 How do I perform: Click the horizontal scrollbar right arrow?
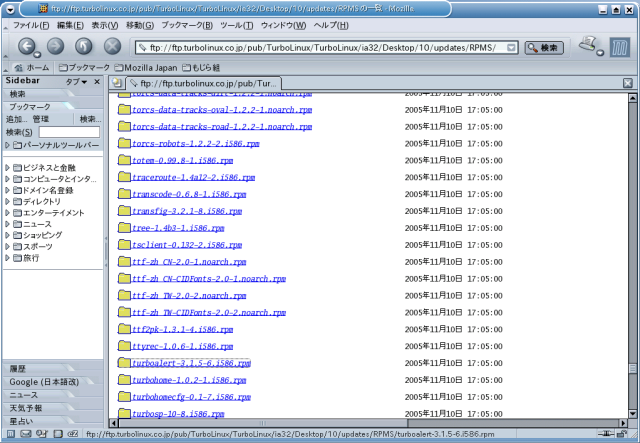click(x=623, y=423)
